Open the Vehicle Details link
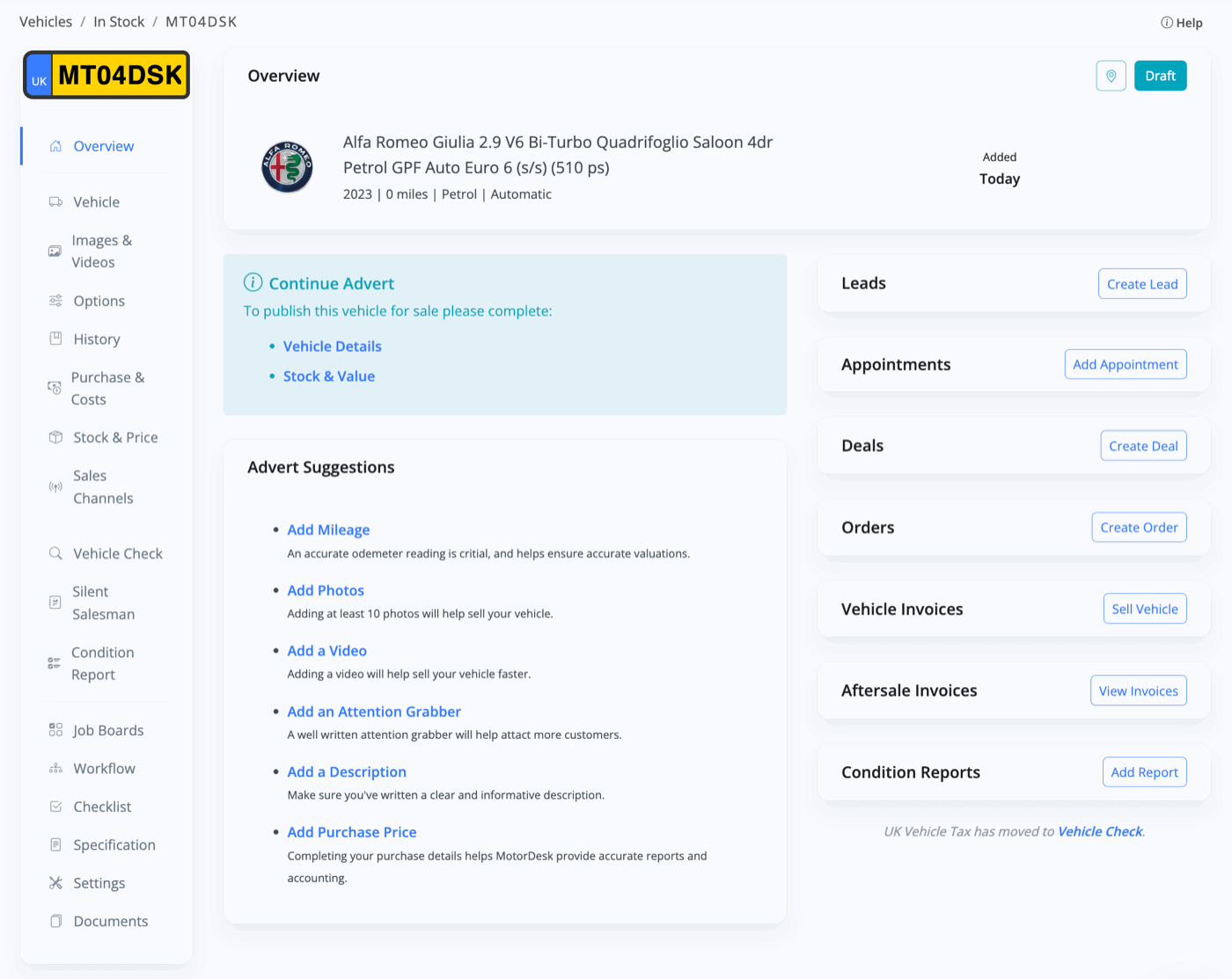 (x=333, y=347)
